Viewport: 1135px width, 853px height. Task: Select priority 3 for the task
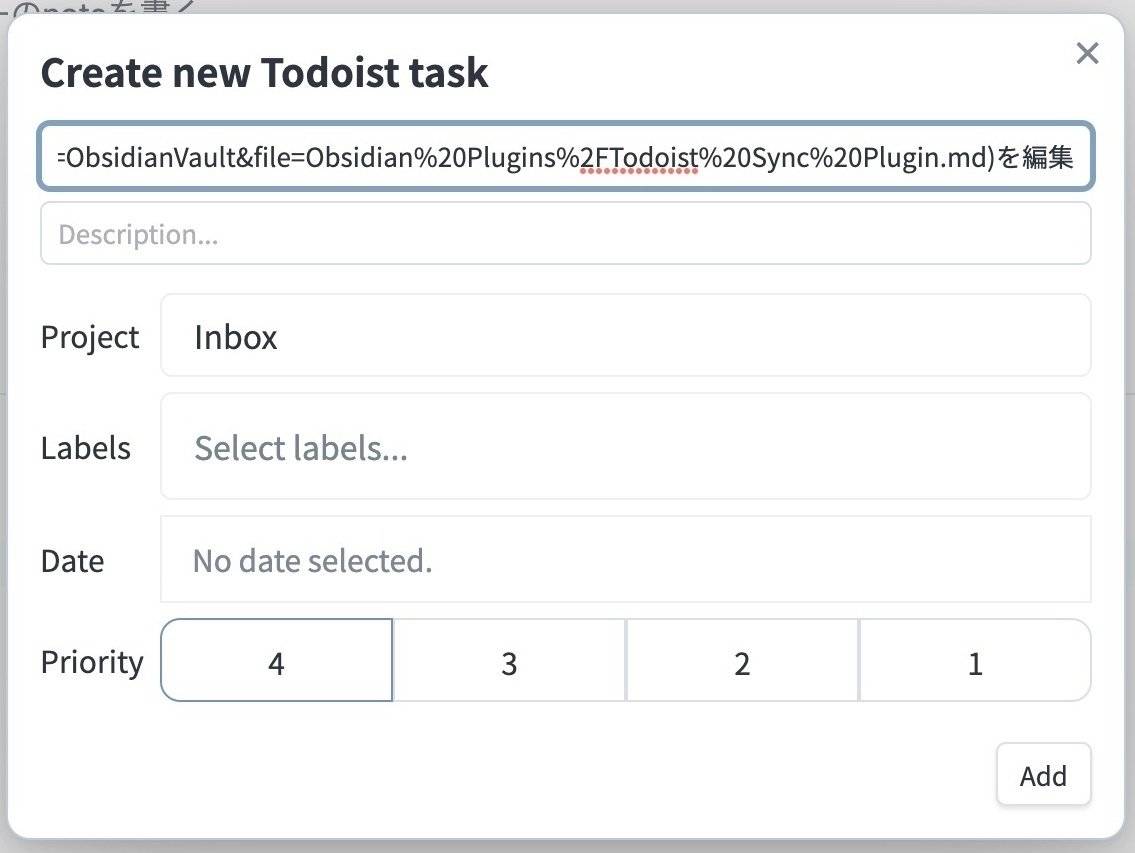(509, 660)
